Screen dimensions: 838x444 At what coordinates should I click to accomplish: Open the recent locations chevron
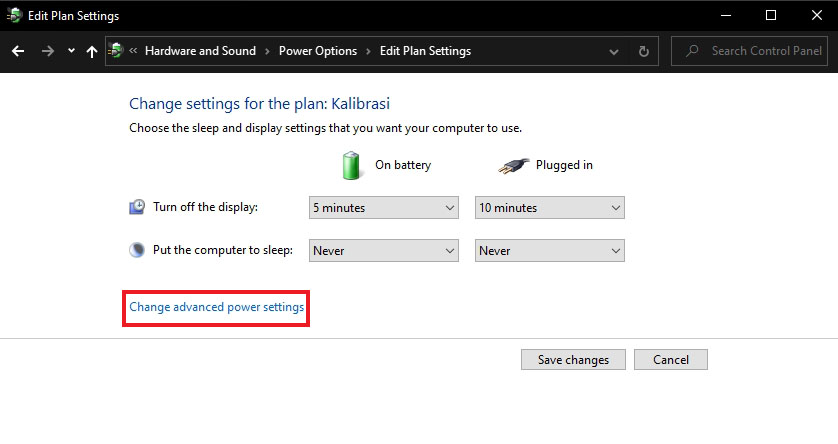[x=70, y=51]
